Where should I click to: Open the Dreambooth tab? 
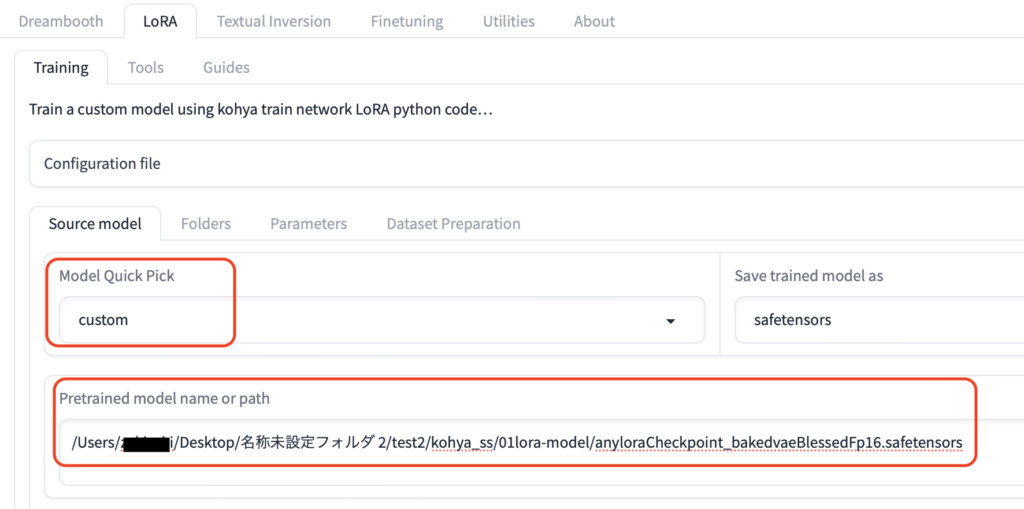coord(61,21)
